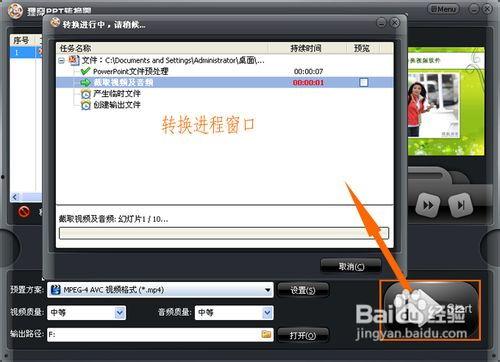Click the 设置(S) settings button
The height and width of the screenshot is (362, 500).
(303, 290)
